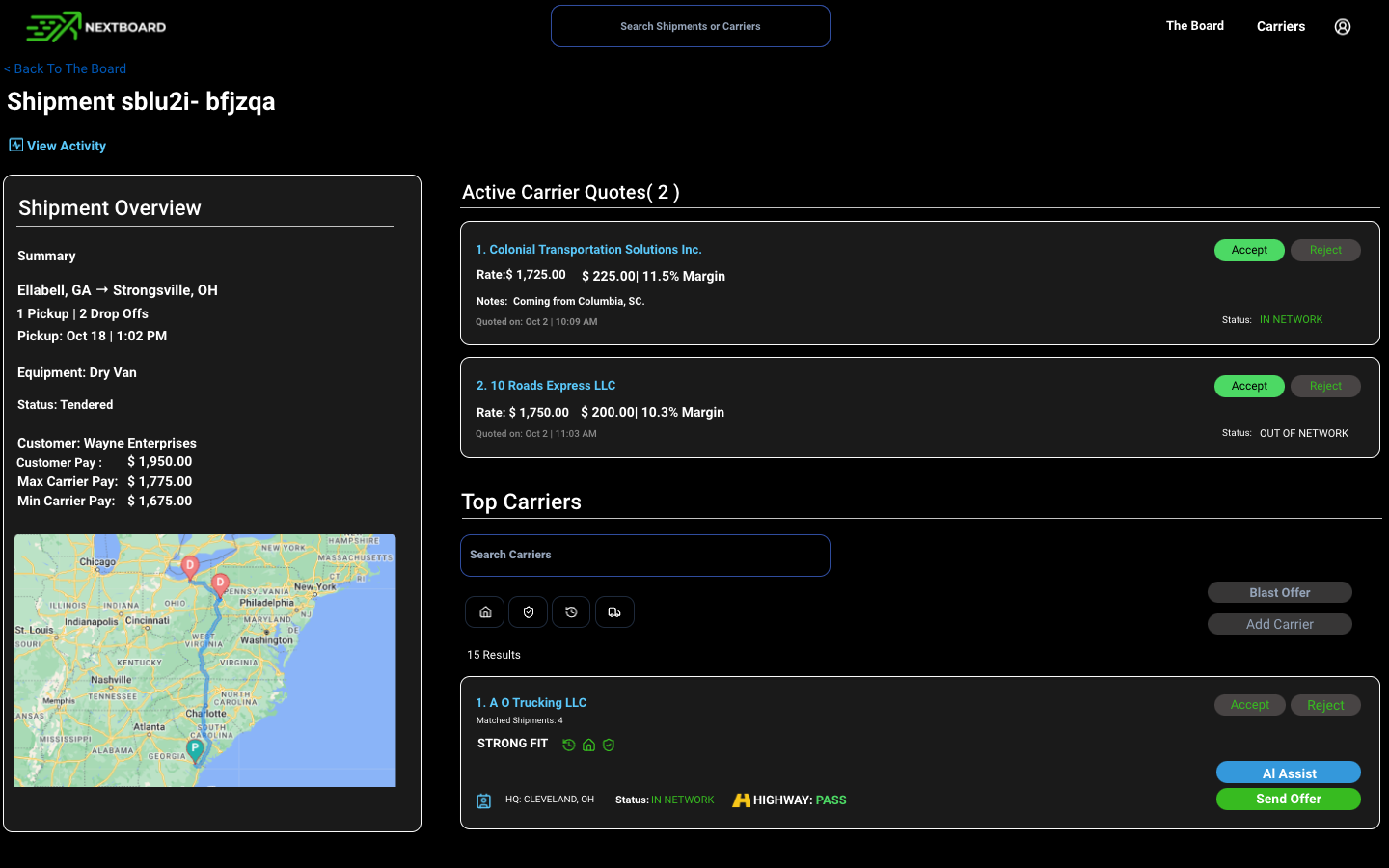Accept A O Trucking LLC
The image size is (1389, 868).
[x=1249, y=705]
